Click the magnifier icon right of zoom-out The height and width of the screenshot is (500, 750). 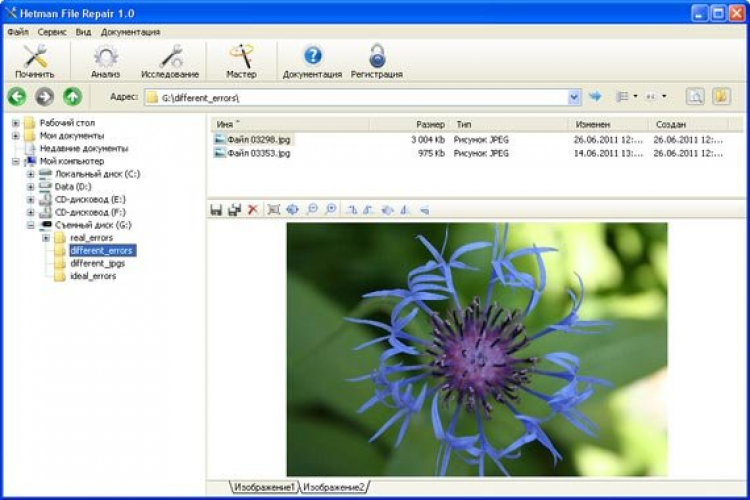pyautogui.click(x=331, y=209)
